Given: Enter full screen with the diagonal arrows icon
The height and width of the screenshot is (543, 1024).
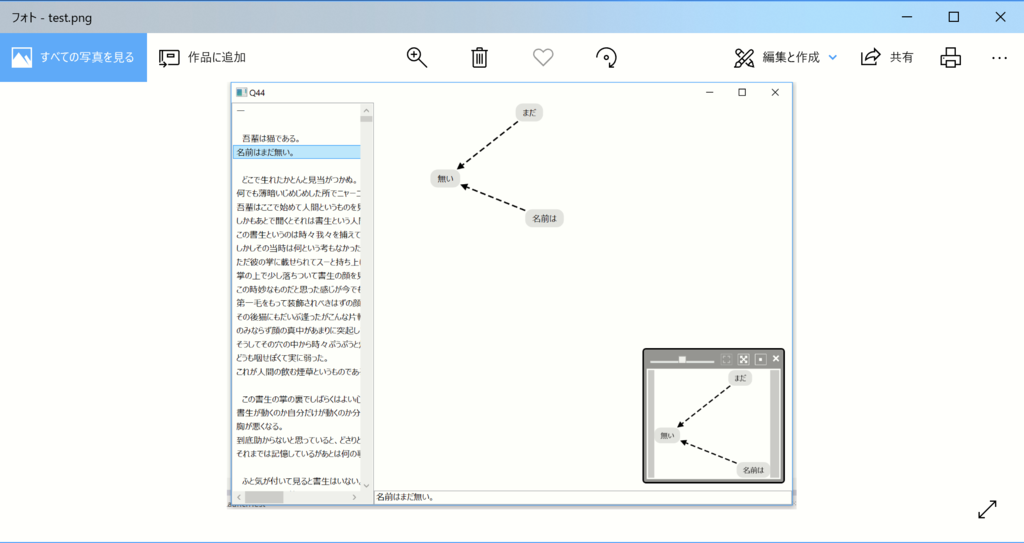Looking at the screenshot, I should coord(987,510).
